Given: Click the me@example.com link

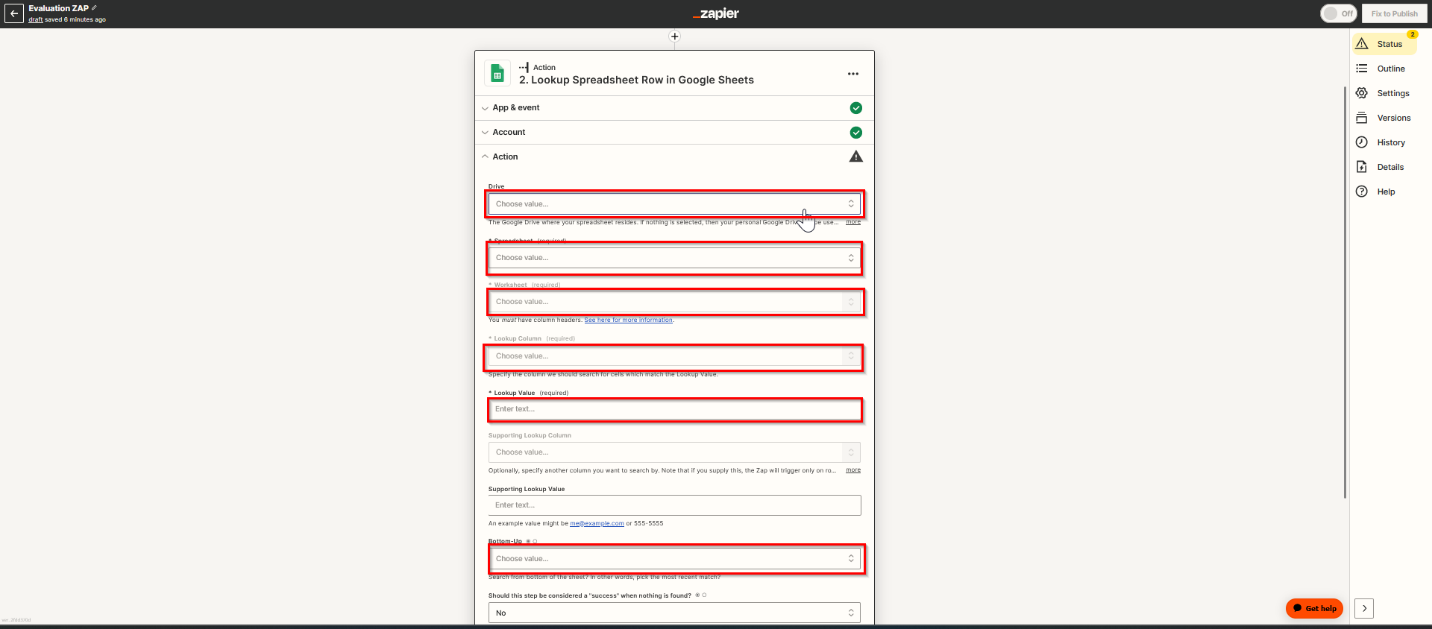Looking at the screenshot, I should [x=597, y=523].
